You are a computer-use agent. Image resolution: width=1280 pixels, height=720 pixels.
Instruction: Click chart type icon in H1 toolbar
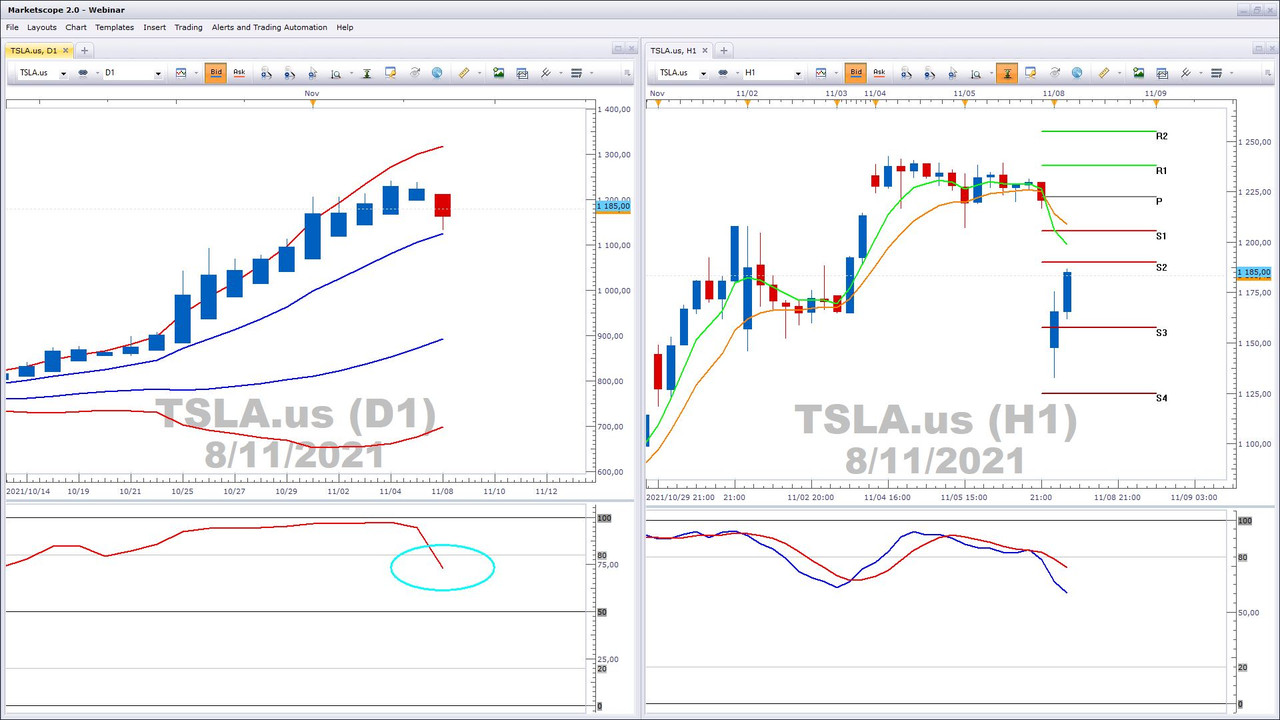820,73
